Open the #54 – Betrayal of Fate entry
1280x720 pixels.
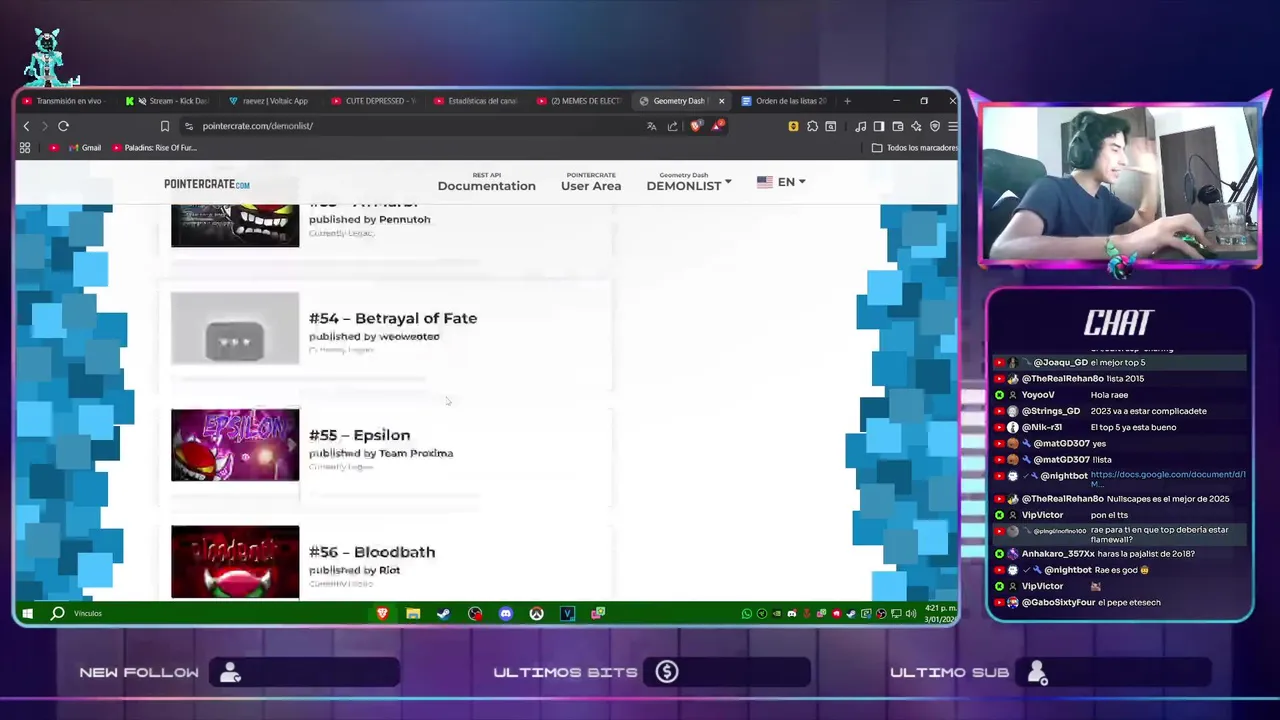tap(393, 318)
